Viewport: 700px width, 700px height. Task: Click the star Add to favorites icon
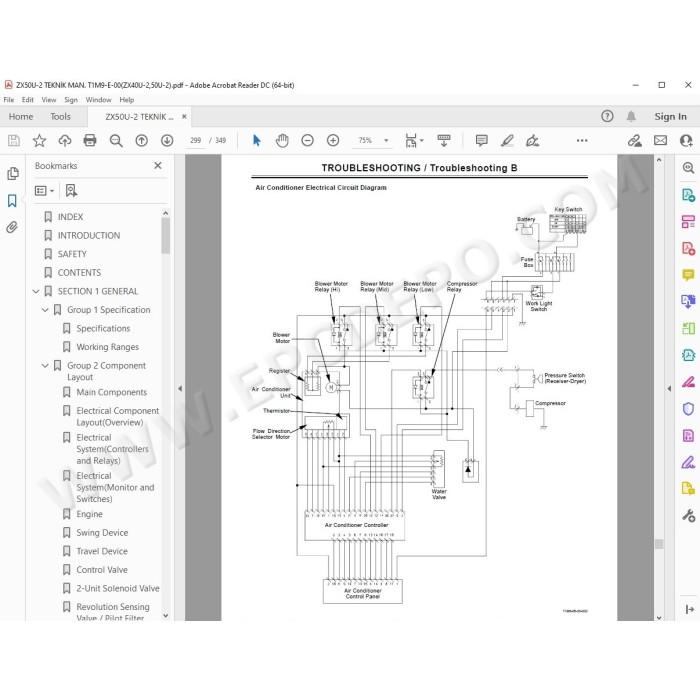coord(39,141)
